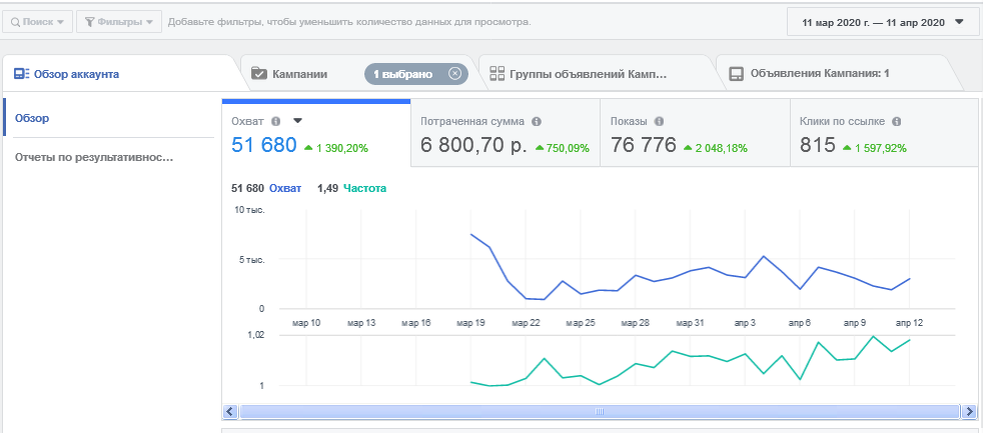Screen dimensions: 983x433
Task: Click the 815 link clicks value
Action: click(817, 145)
